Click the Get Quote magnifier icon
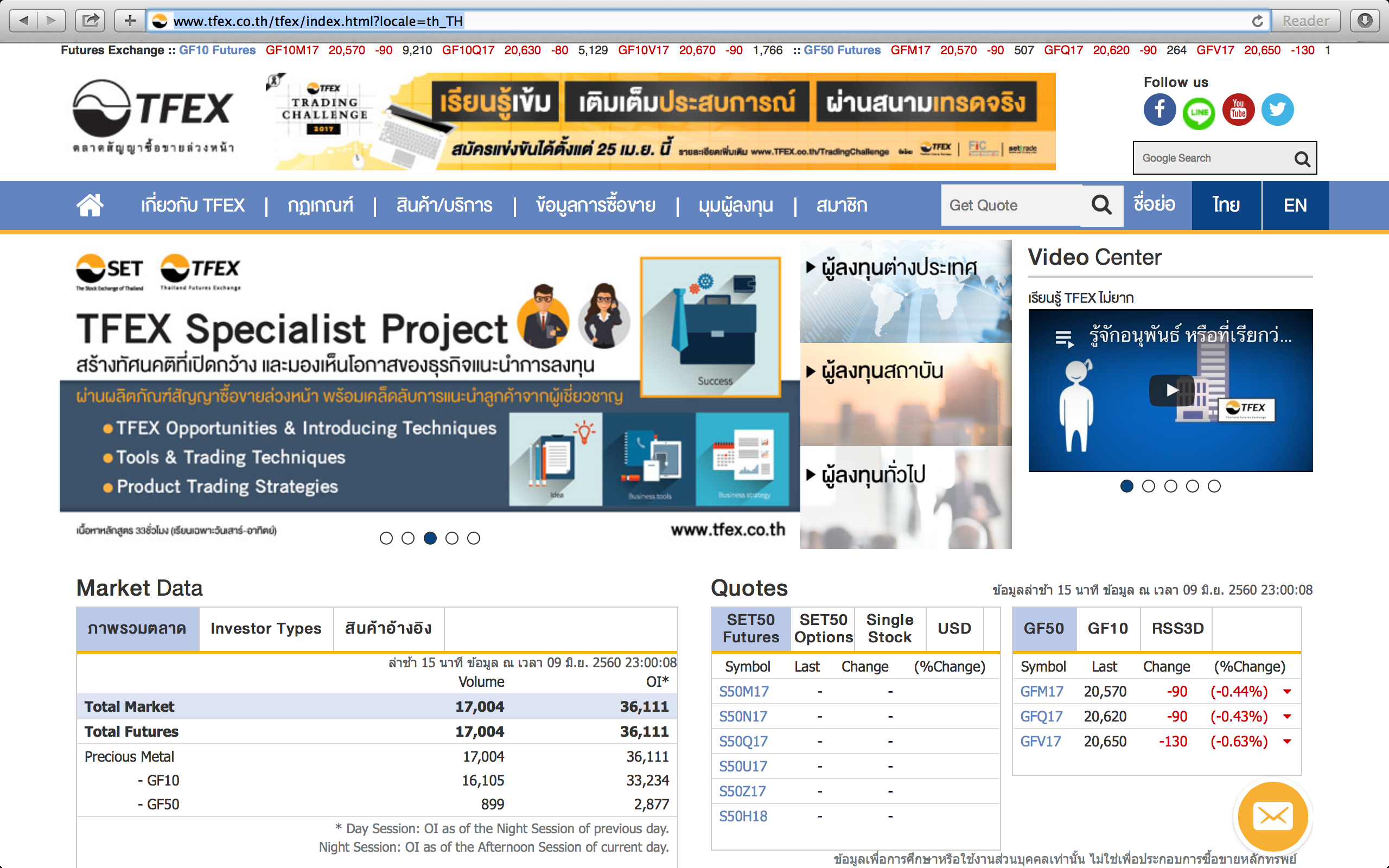This screenshot has height=868, width=1389. pyautogui.click(x=1101, y=205)
